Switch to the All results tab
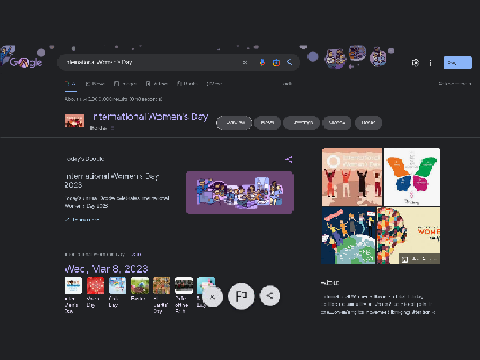 pyautogui.click(x=70, y=84)
